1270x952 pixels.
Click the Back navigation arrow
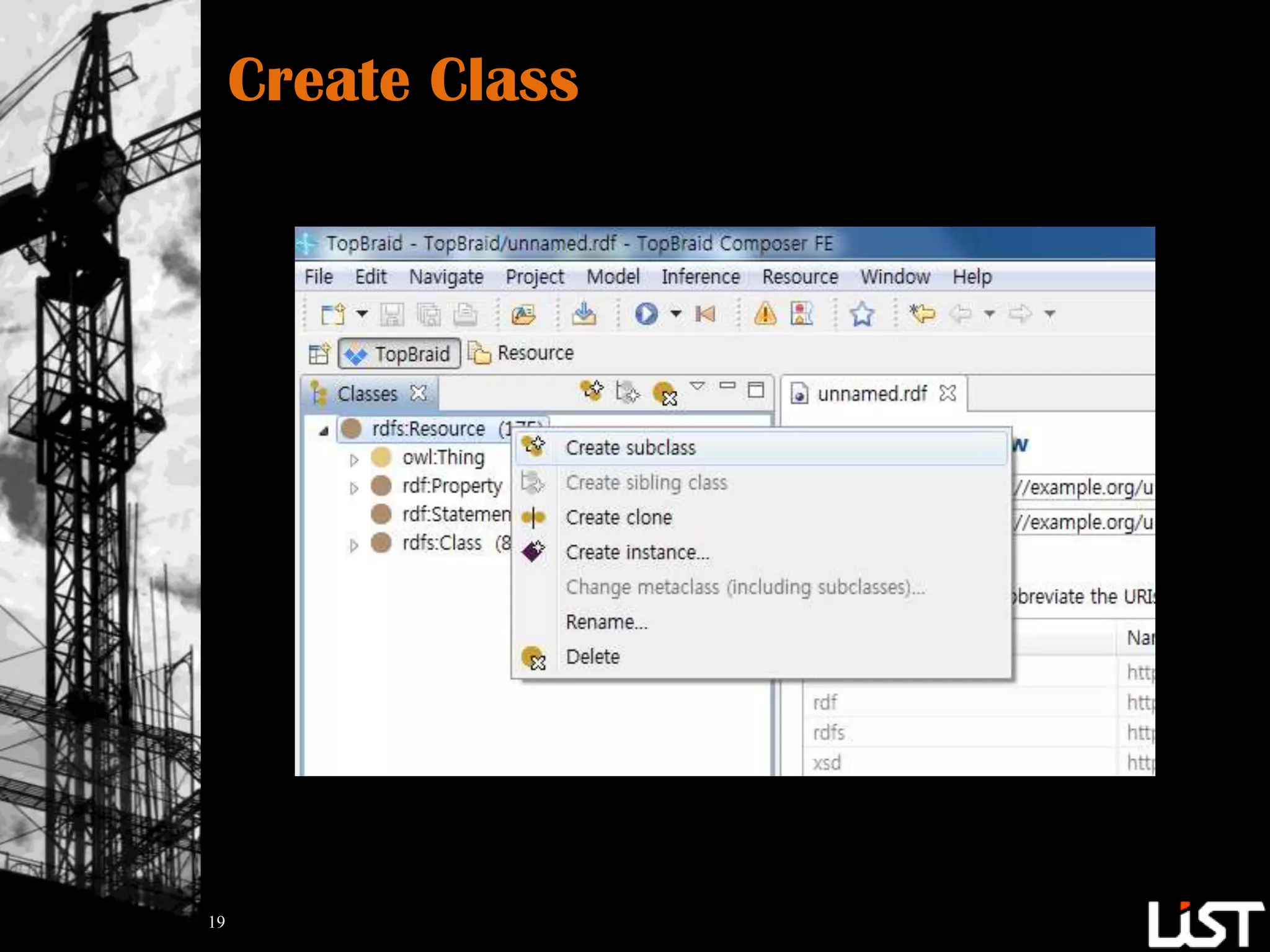click(x=961, y=314)
